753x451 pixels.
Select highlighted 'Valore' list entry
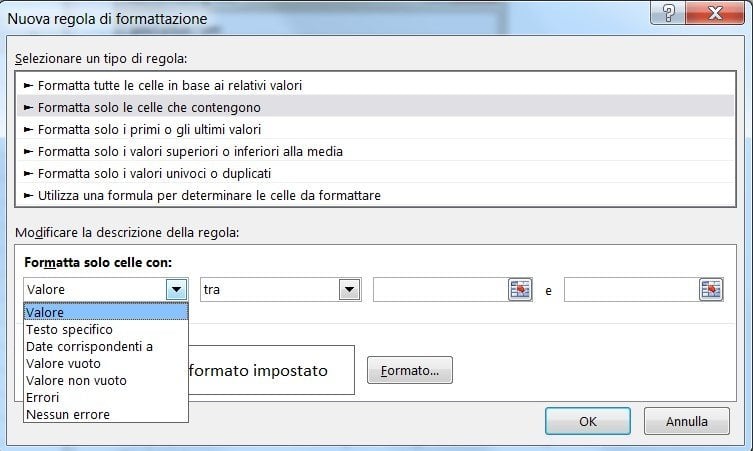point(106,312)
